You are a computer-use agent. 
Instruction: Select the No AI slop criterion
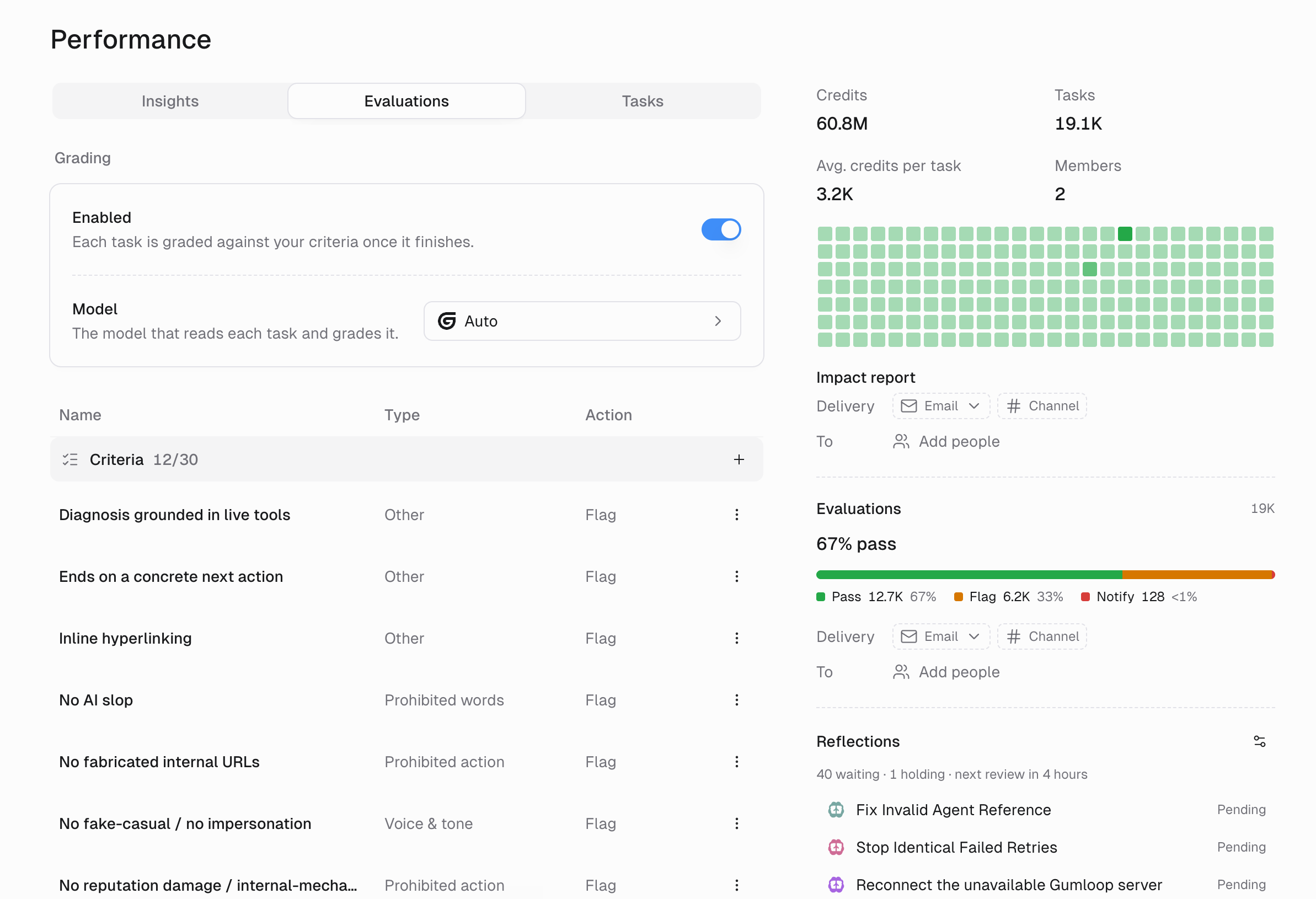click(x=96, y=700)
